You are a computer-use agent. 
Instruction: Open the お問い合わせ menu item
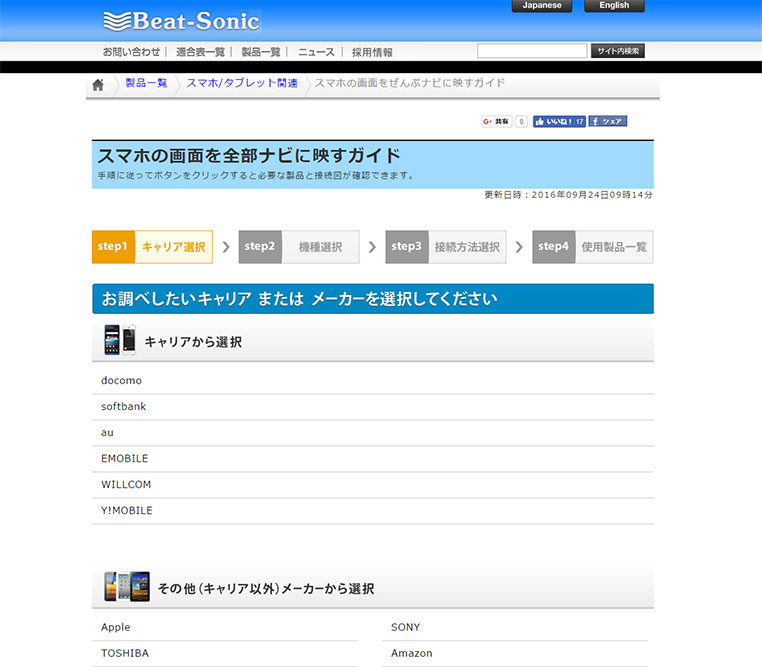131,52
